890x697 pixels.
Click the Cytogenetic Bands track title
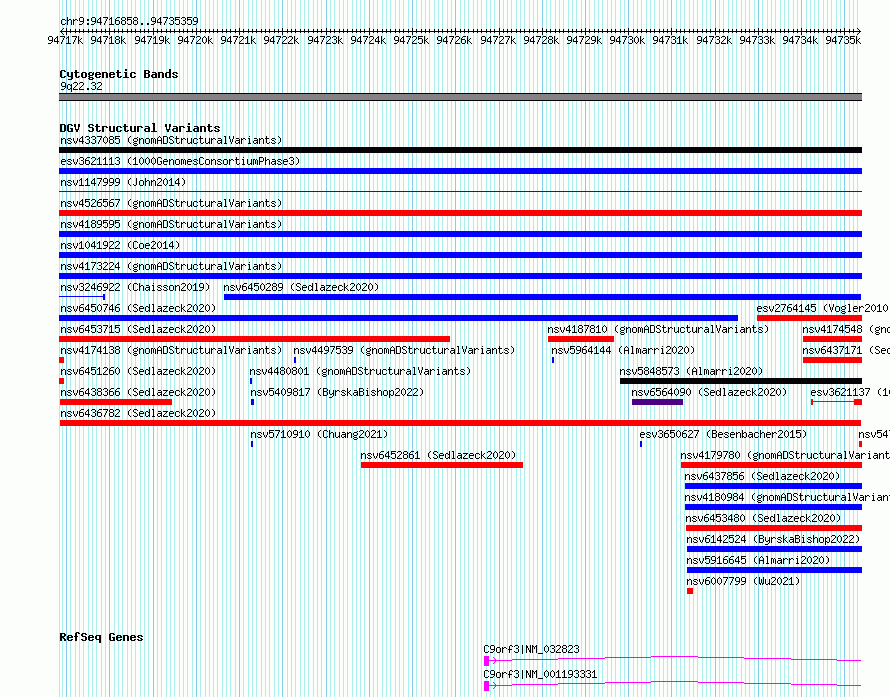(119, 74)
